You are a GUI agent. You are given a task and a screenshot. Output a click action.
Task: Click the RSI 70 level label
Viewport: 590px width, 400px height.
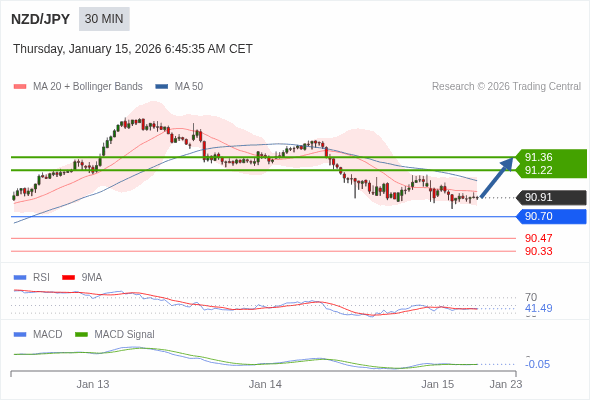531,297
